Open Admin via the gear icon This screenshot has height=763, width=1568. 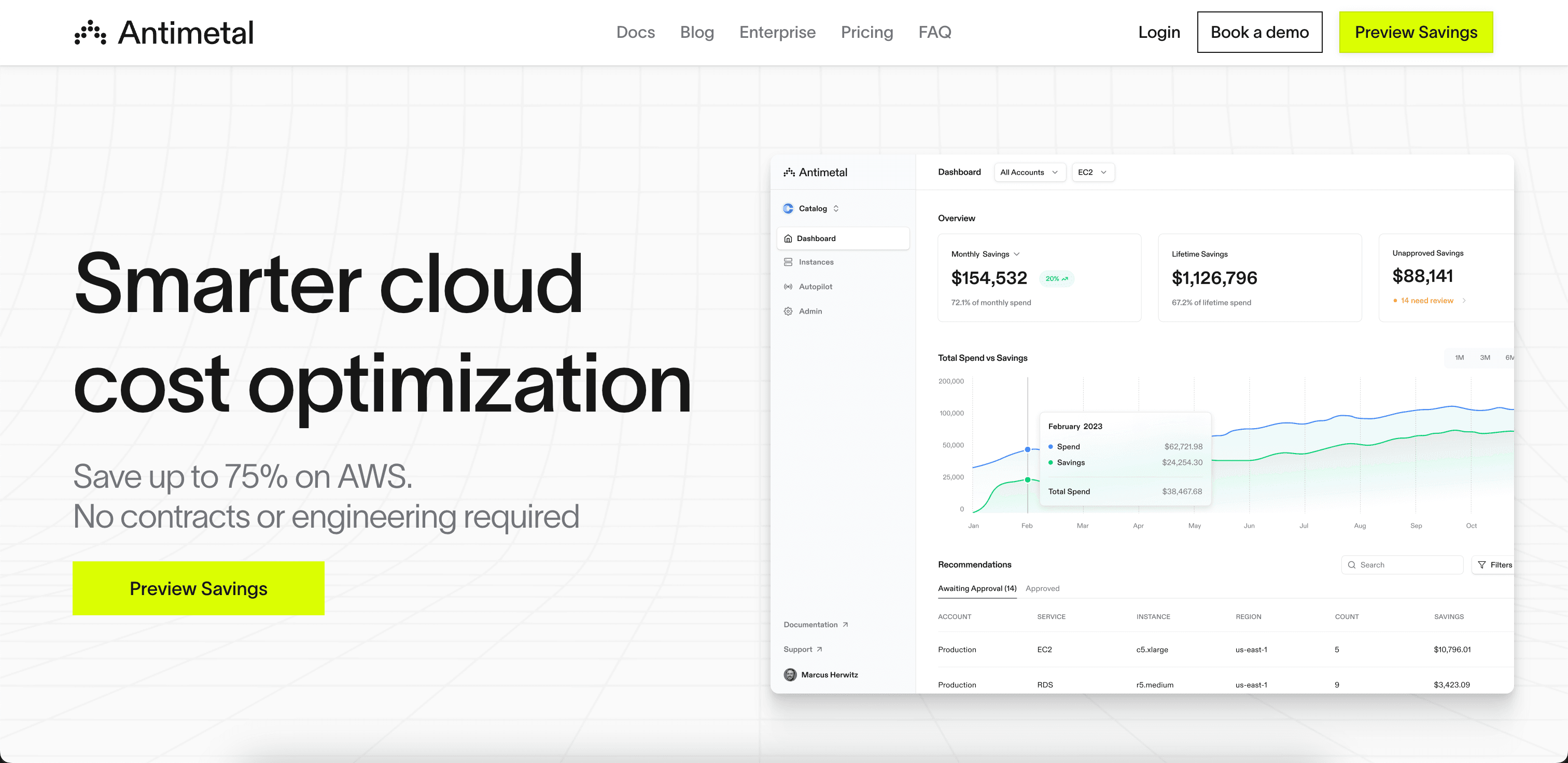tap(788, 312)
